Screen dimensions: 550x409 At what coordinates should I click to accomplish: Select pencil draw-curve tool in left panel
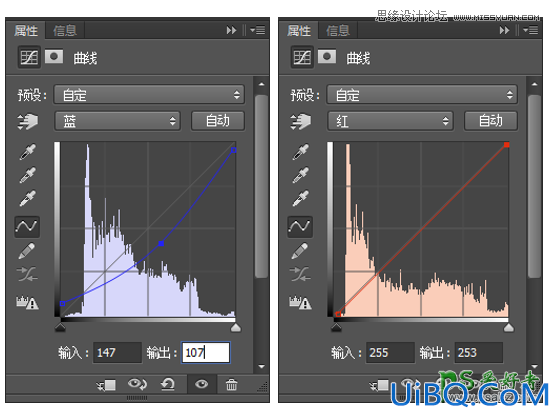27,251
